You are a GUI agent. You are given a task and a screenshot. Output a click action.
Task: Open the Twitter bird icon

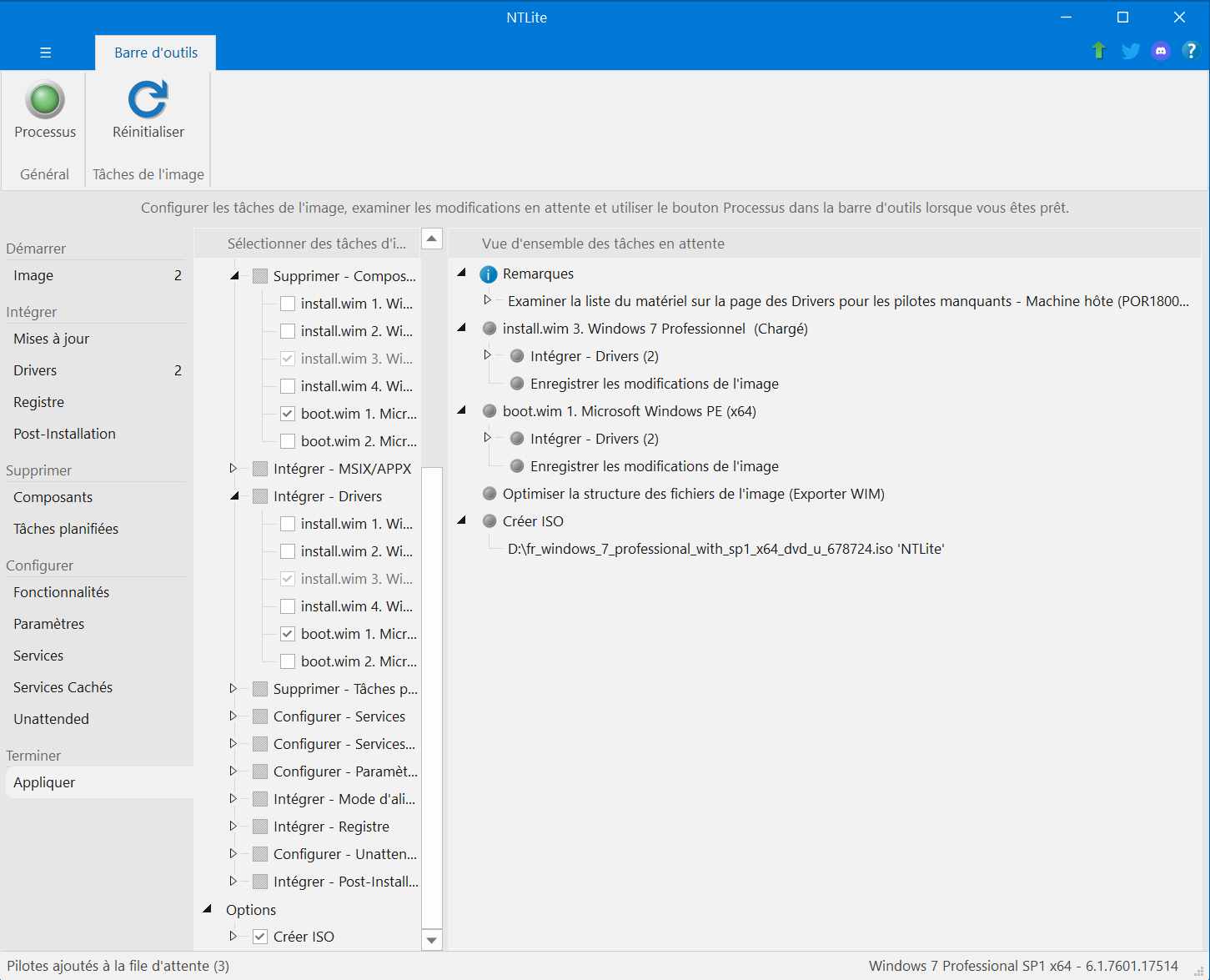coord(1131,51)
